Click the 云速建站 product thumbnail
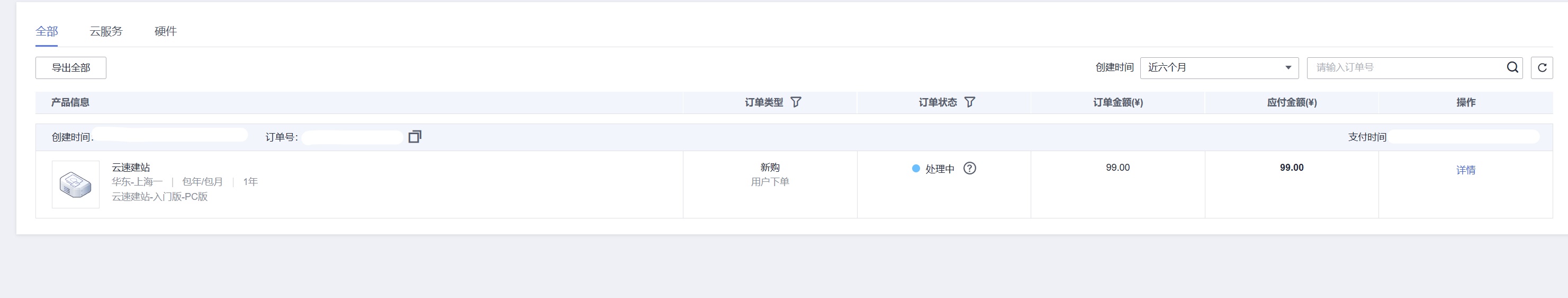Image resolution: width=1568 pixels, height=298 pixels. [76, 184]
